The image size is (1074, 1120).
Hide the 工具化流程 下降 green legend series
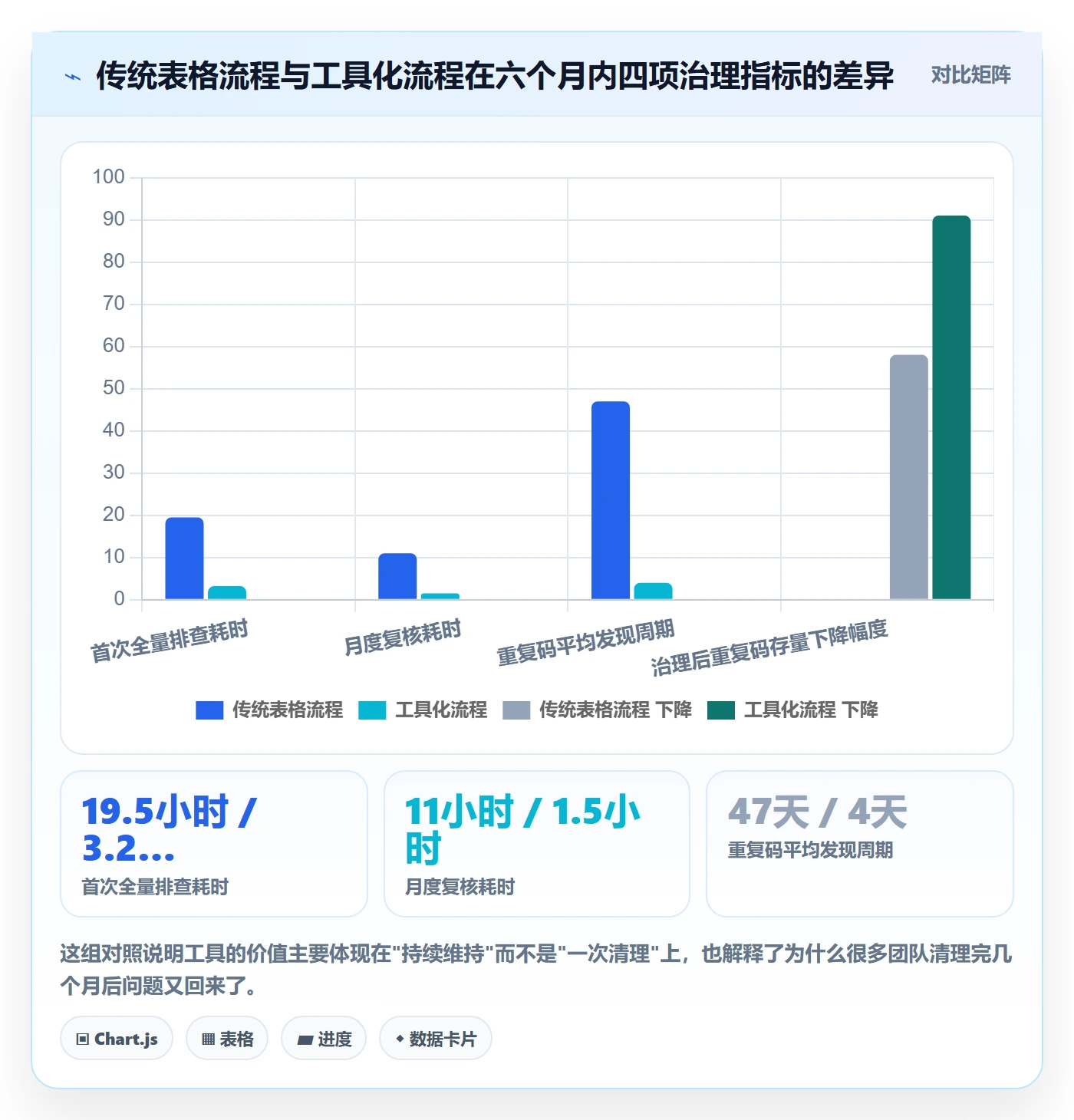792,710
